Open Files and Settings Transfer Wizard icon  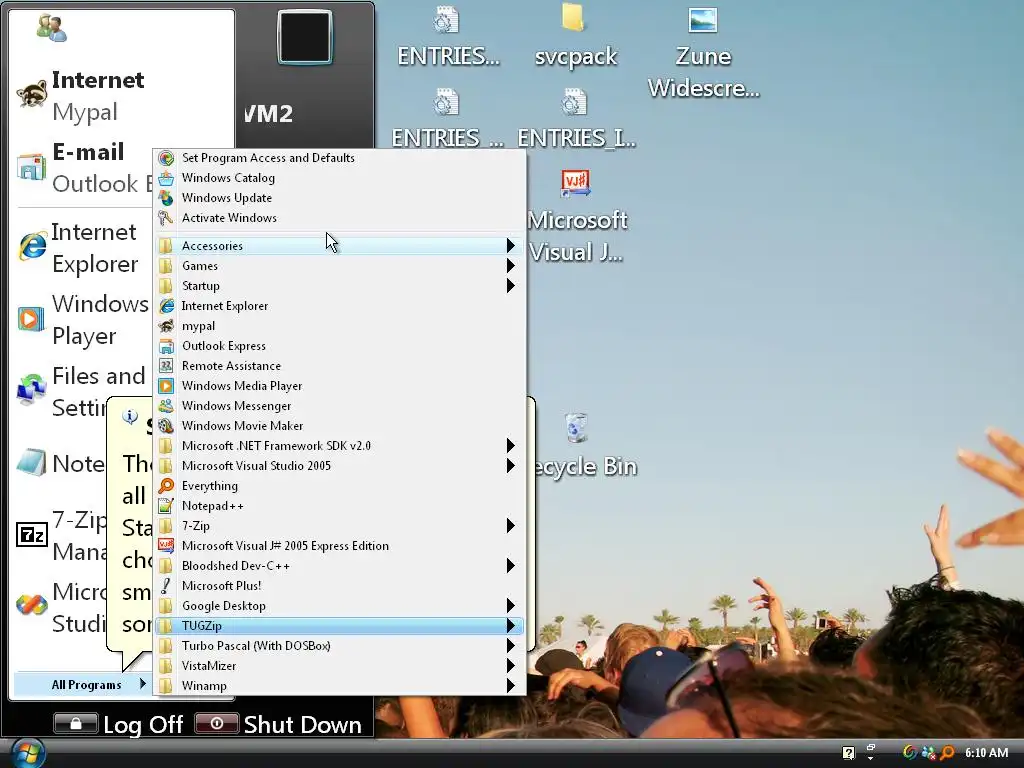(x=31, y=391)
